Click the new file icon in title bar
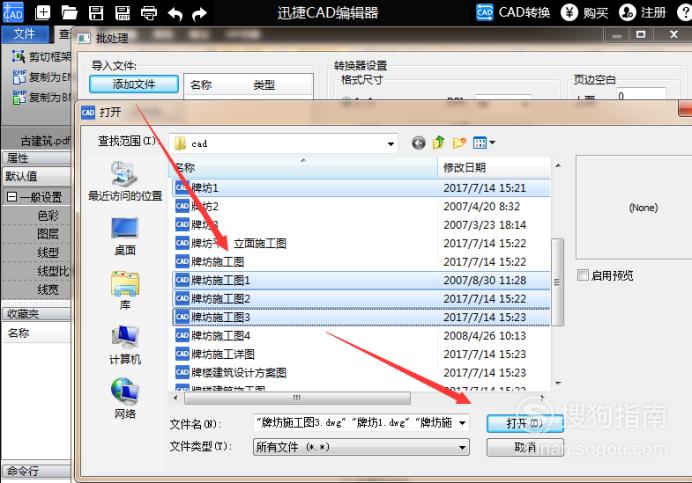Viewport: 692px width, 483px height. point(43,12)
